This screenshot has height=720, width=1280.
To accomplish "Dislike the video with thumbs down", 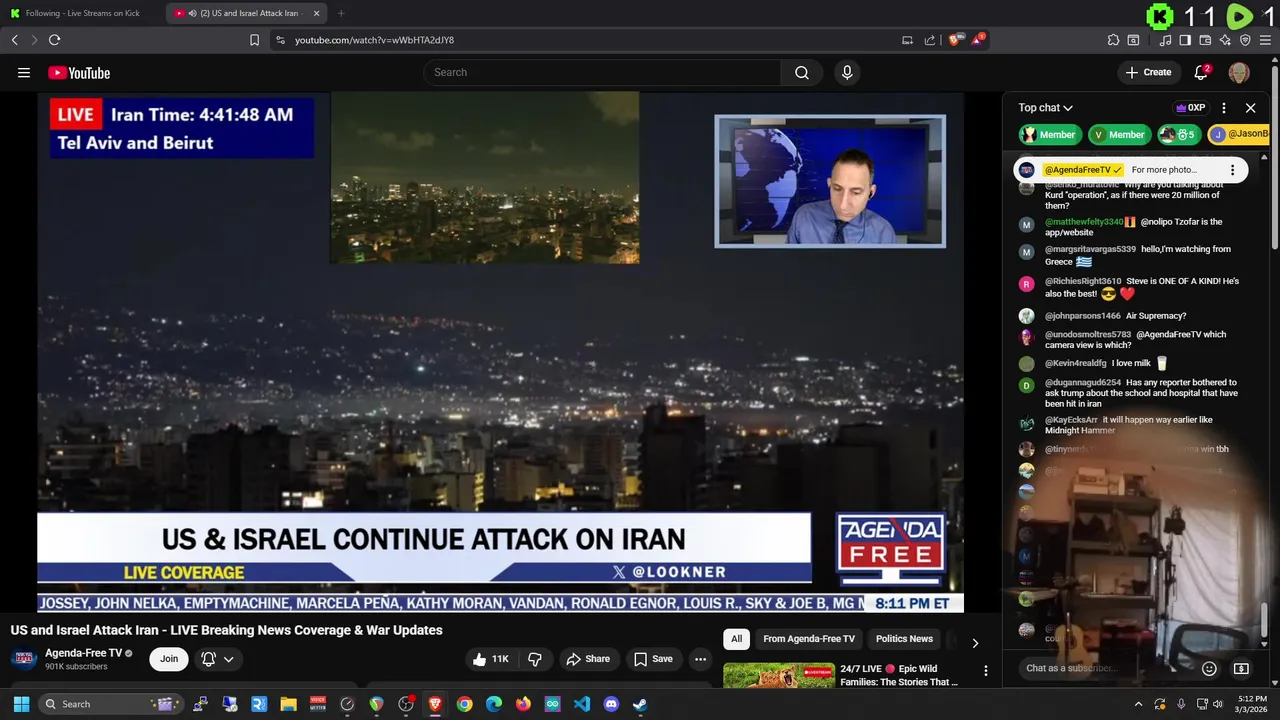I will tap(535, 659).
